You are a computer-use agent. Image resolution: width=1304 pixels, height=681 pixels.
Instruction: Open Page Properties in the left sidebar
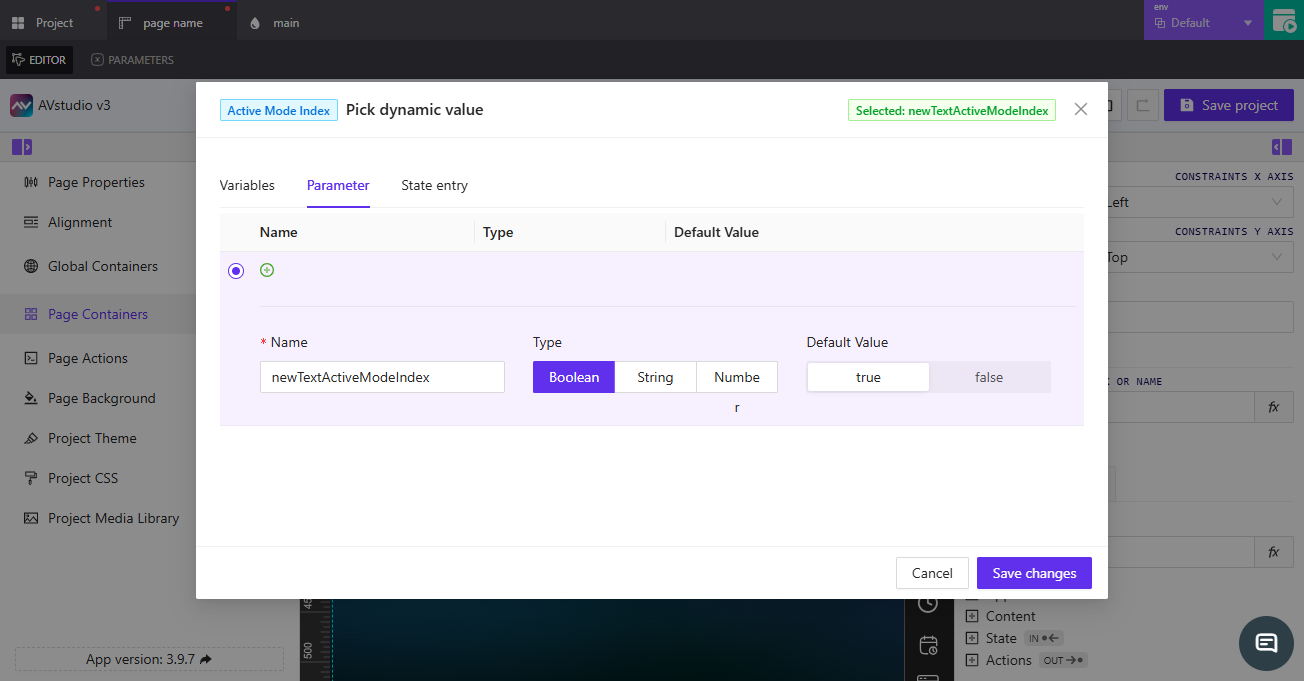95,182
